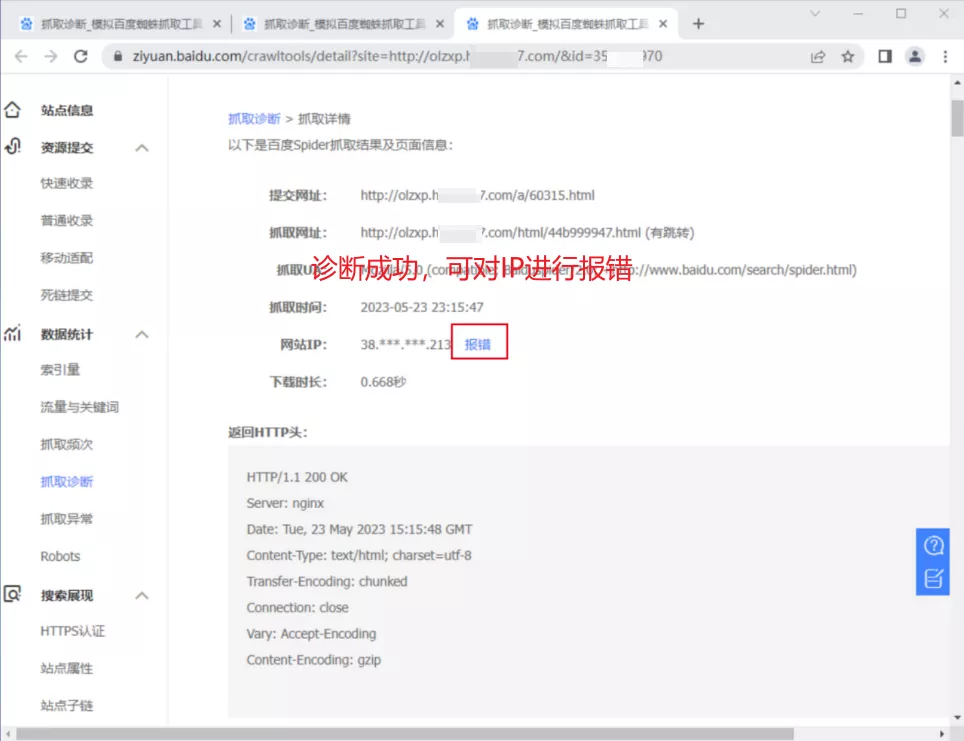964x741 pixels.
Task: Select 抓取频次 in the sidebar
Action: [x=66, y=445]
